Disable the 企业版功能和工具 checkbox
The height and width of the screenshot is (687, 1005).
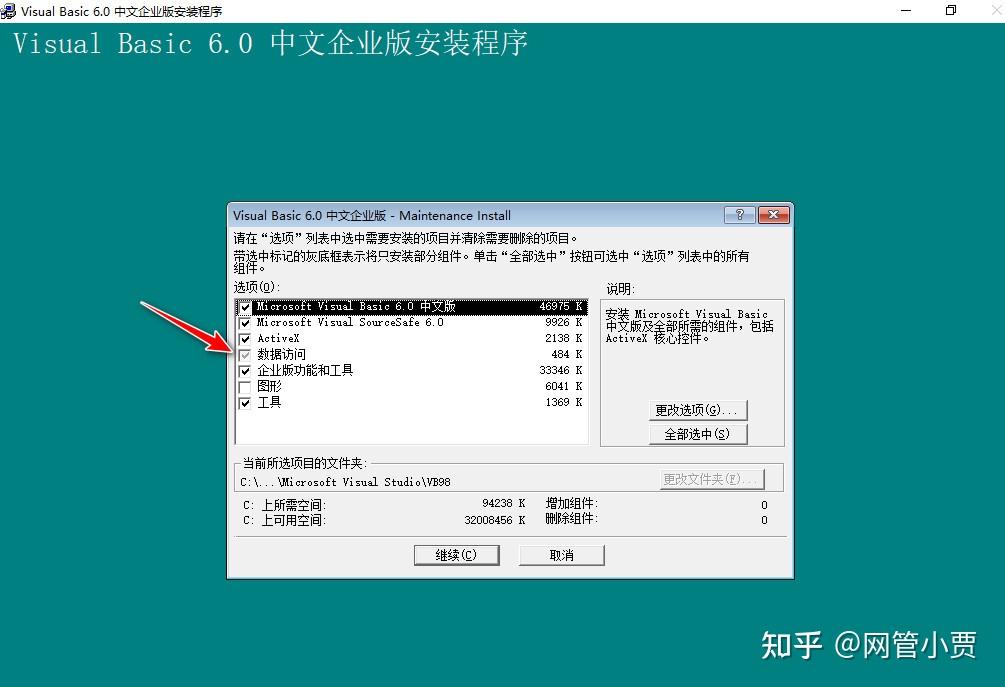tap(245, 370)
